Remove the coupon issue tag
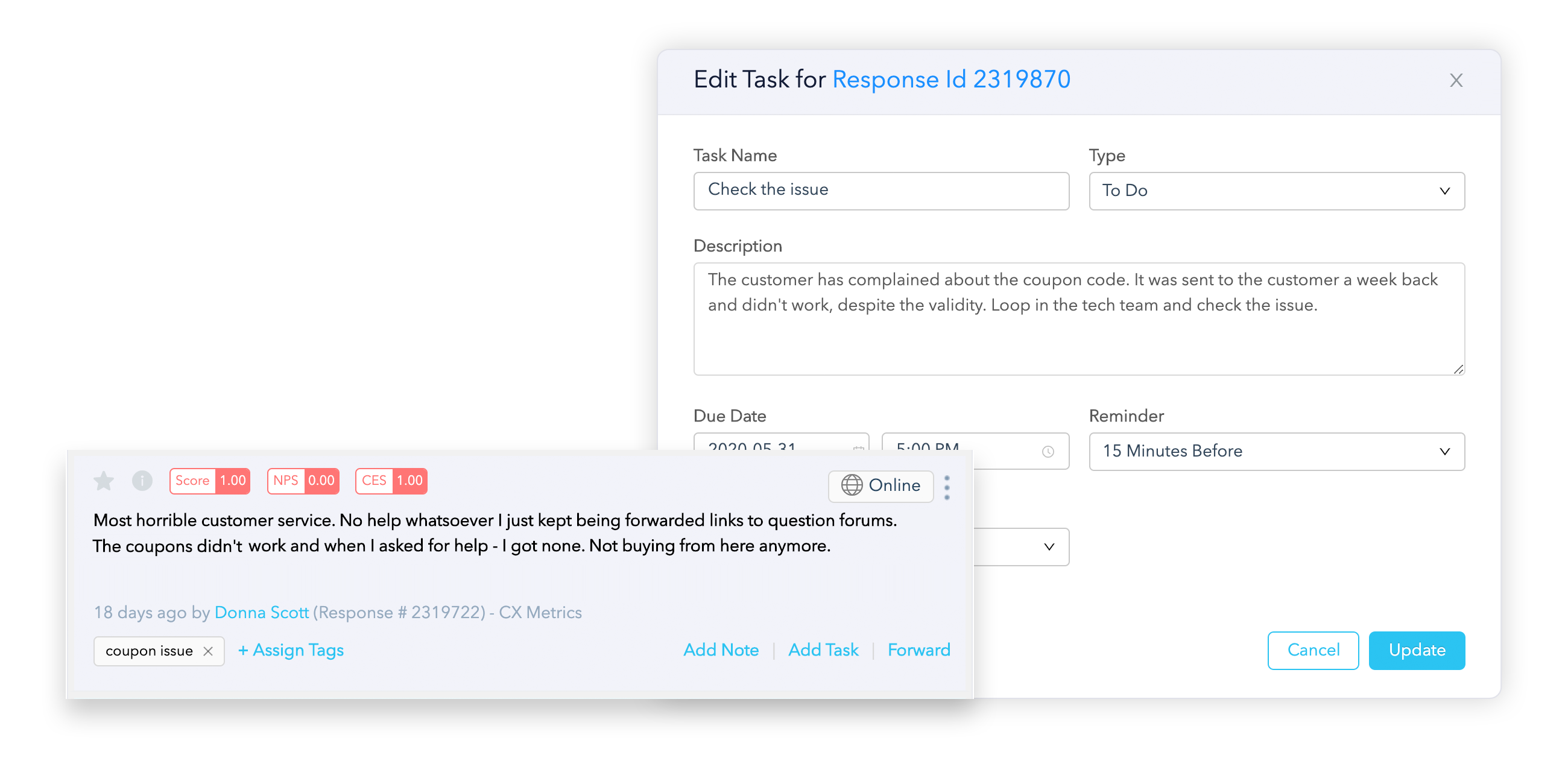 click(x=208, y=651)
